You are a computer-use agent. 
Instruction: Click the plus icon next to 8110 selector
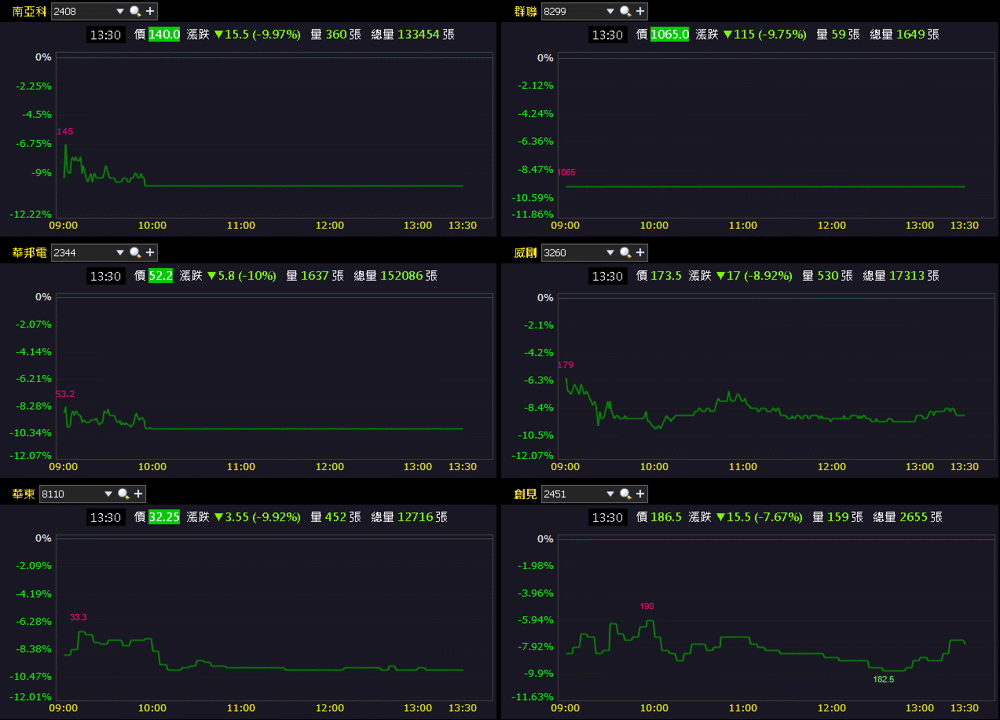pos(138,494)
